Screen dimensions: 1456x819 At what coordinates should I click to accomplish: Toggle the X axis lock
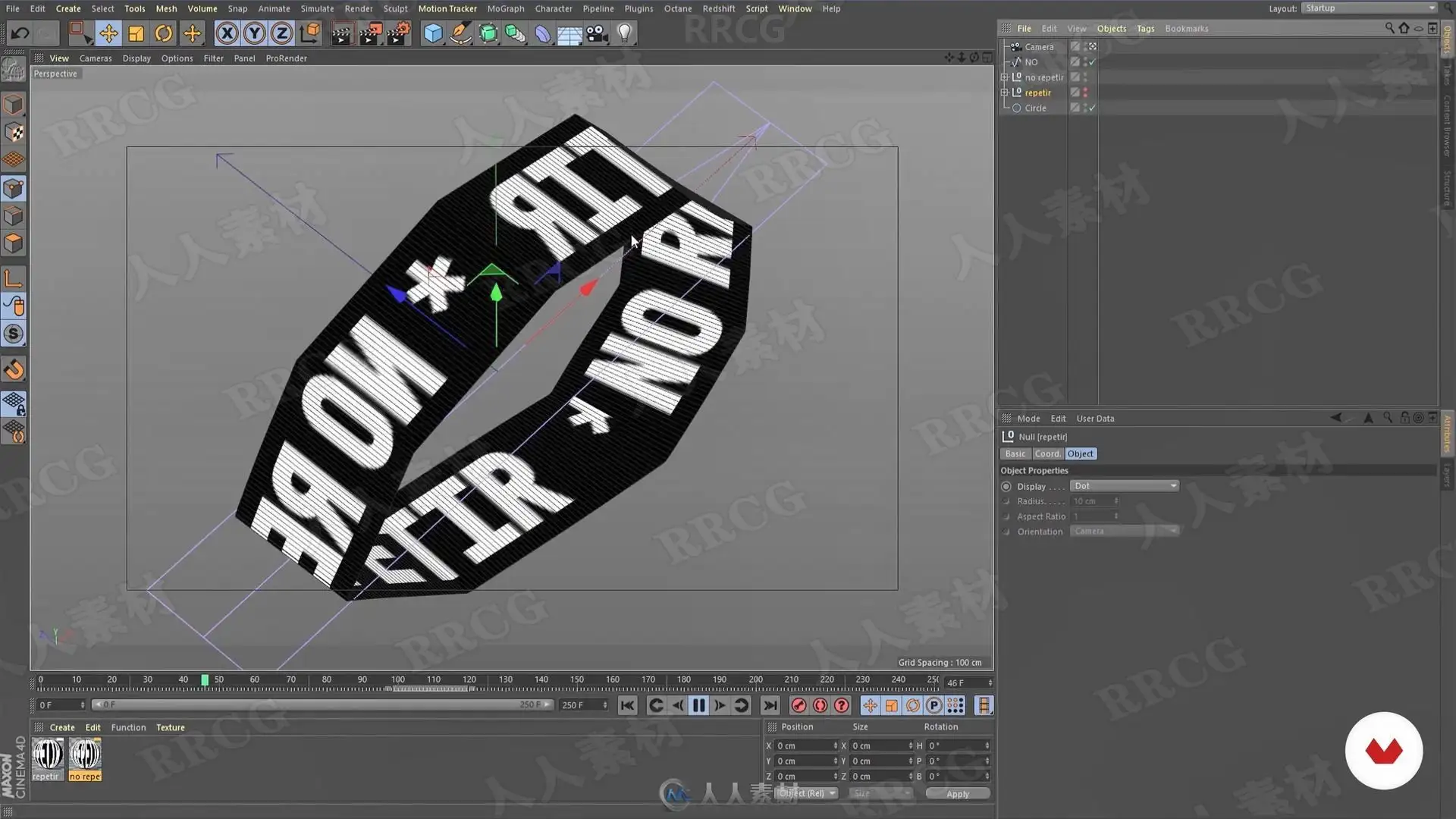point(227,33)
